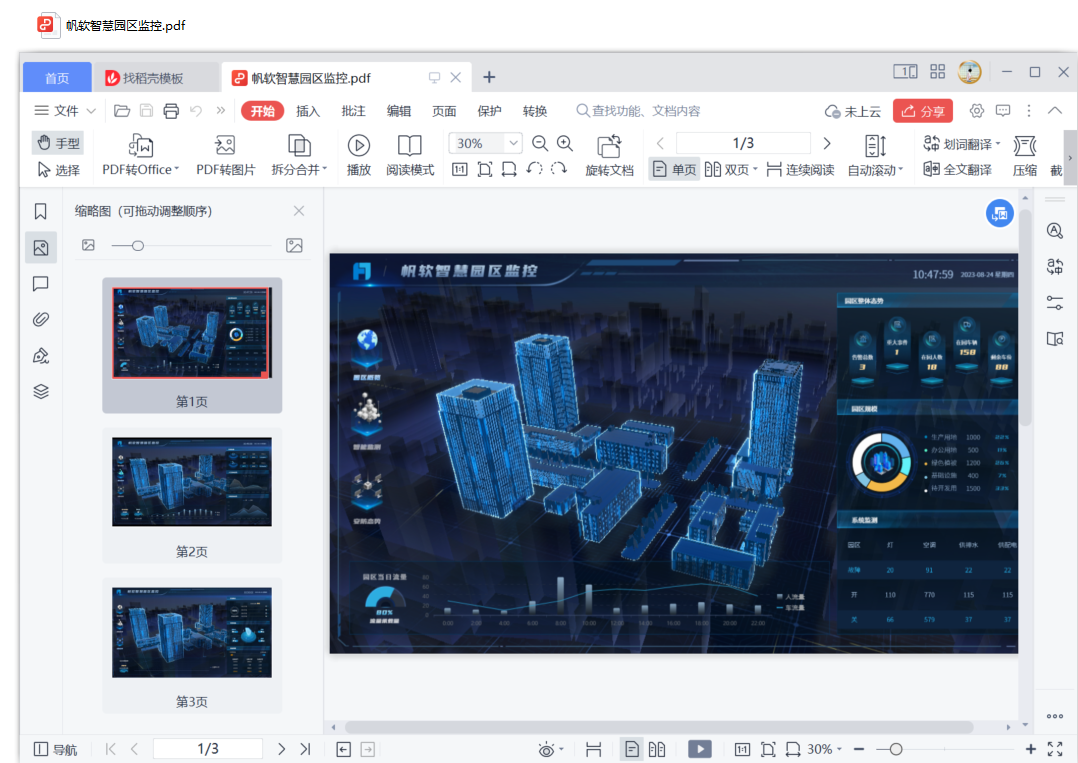
Task: Open PDF to Office converter
Action: click(x=140, y=155)
